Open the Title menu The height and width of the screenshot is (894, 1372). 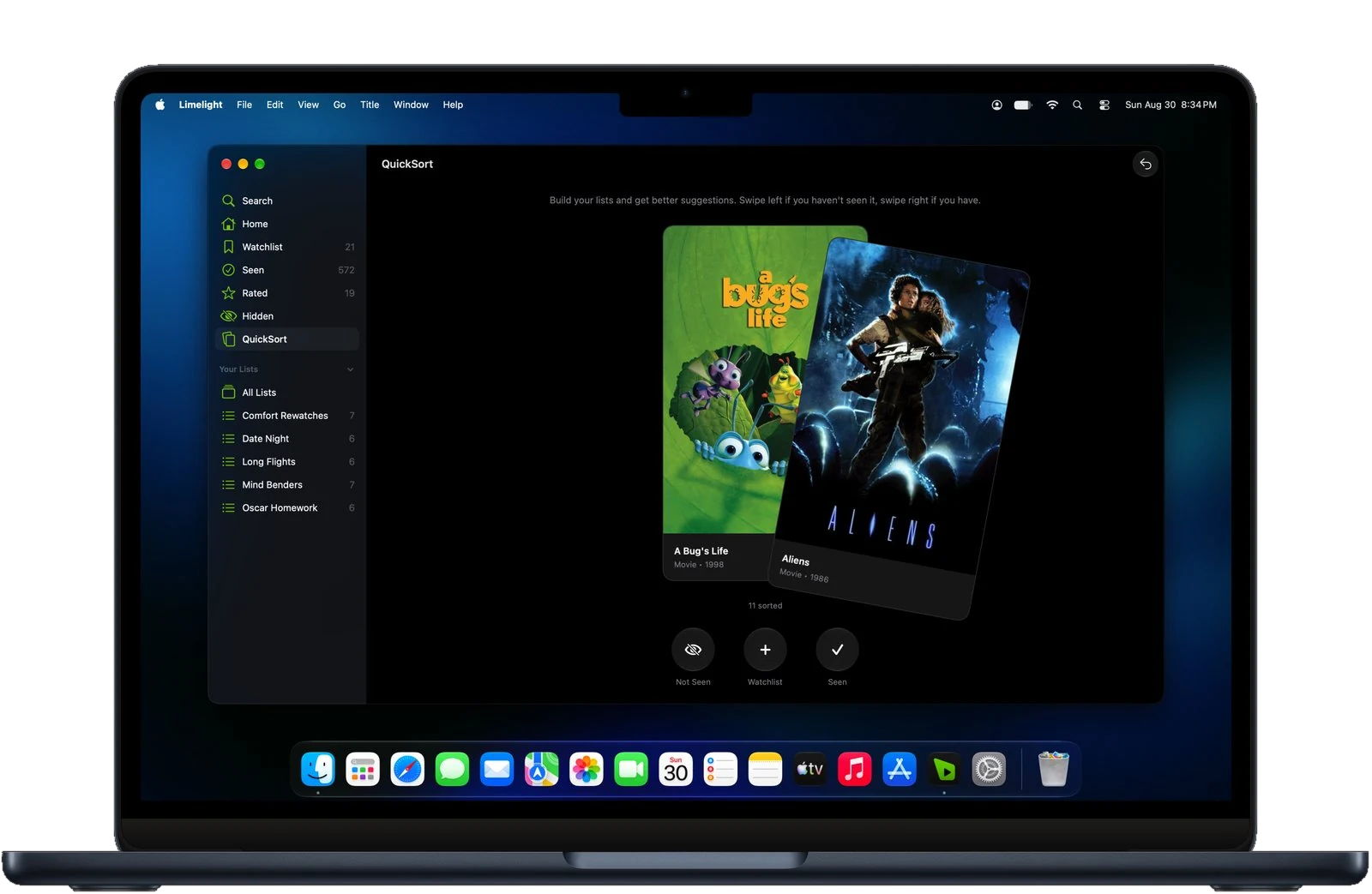tap(370, 105)
